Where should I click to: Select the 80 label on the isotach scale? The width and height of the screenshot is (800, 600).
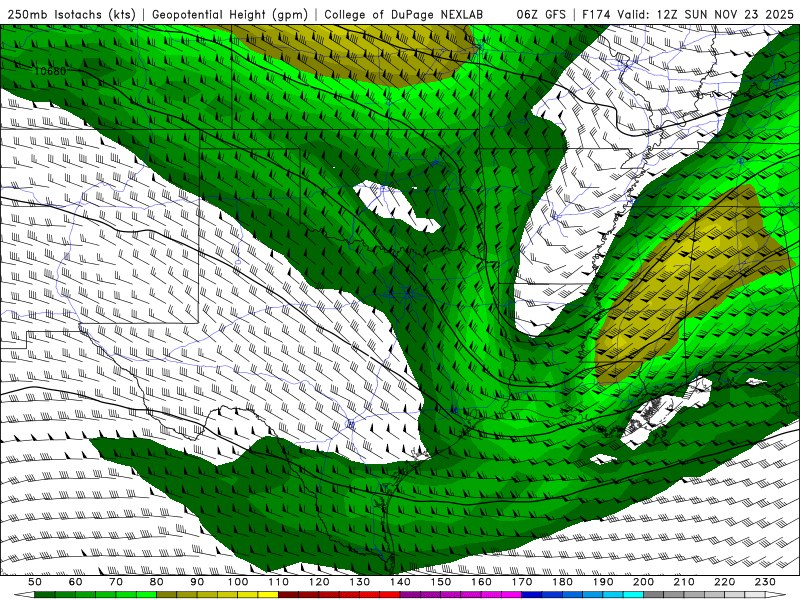click(x=157, y=582)
